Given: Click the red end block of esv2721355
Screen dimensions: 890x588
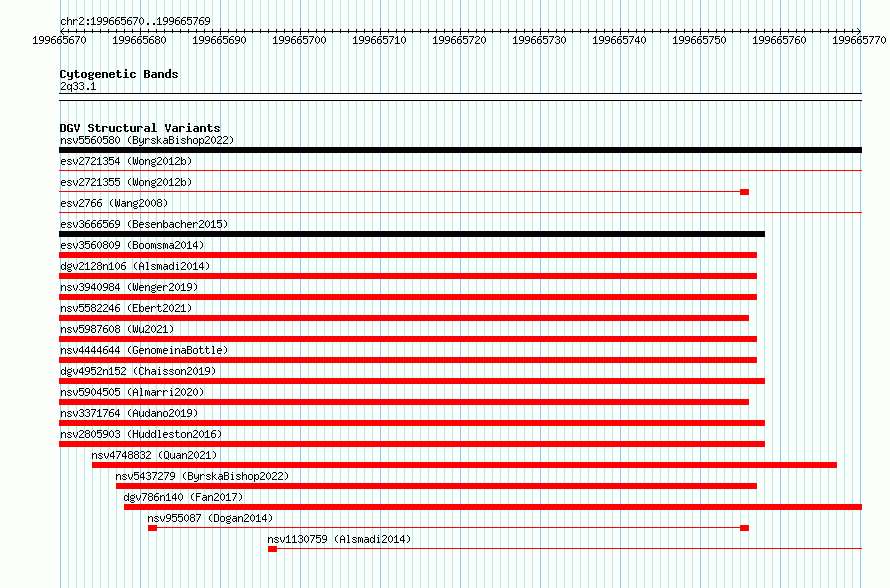Looking at the screenshot, I should (745, 192).
